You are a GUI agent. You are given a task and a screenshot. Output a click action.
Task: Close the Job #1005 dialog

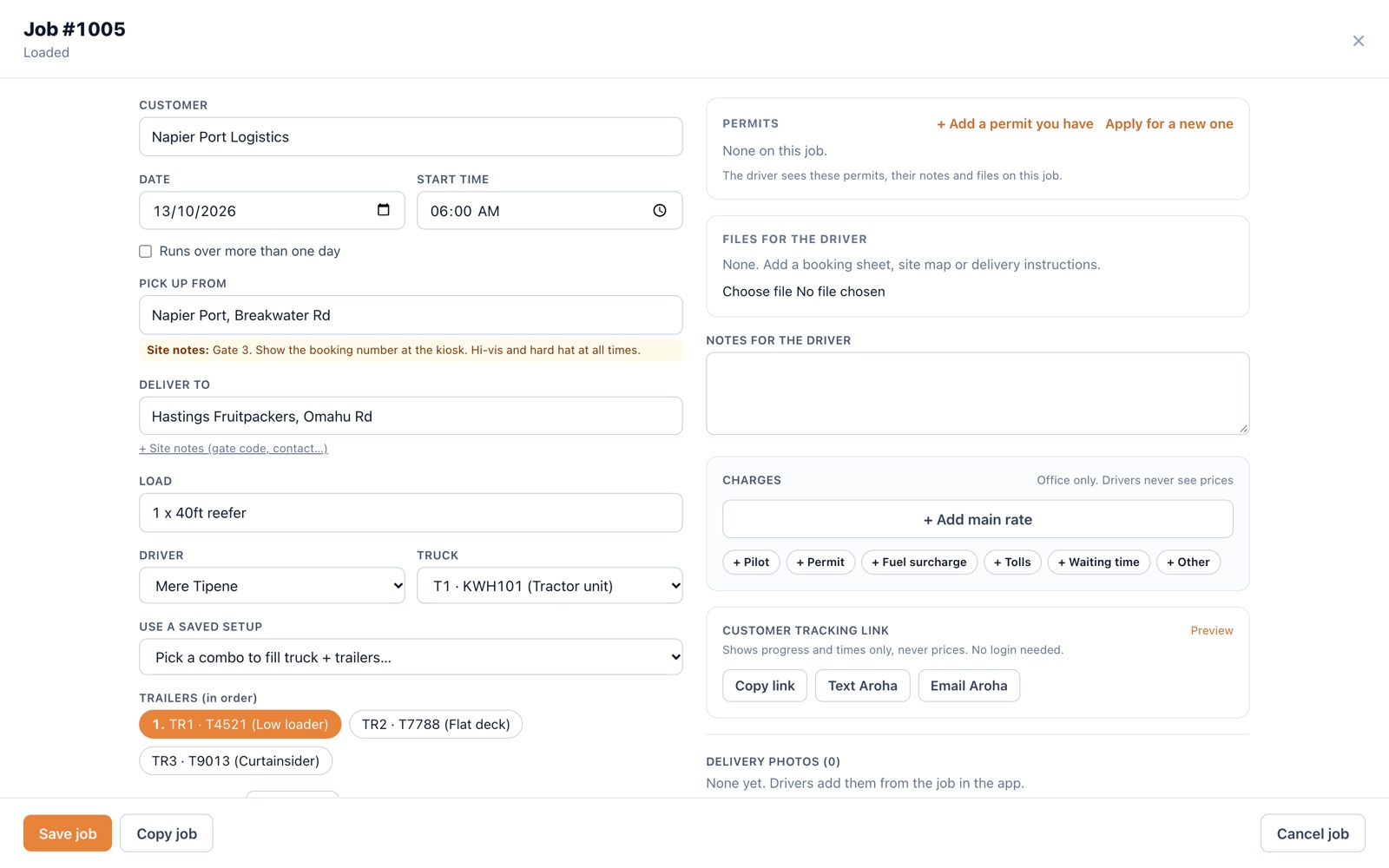1358,41
